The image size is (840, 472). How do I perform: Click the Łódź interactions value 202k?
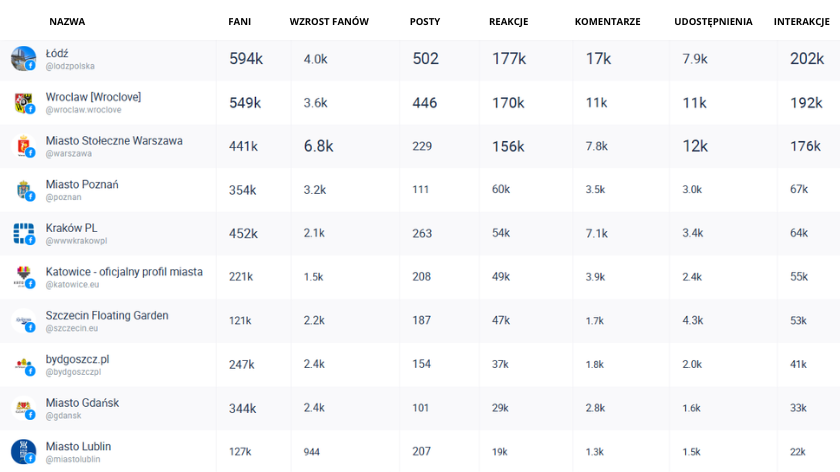pos(807,58)
